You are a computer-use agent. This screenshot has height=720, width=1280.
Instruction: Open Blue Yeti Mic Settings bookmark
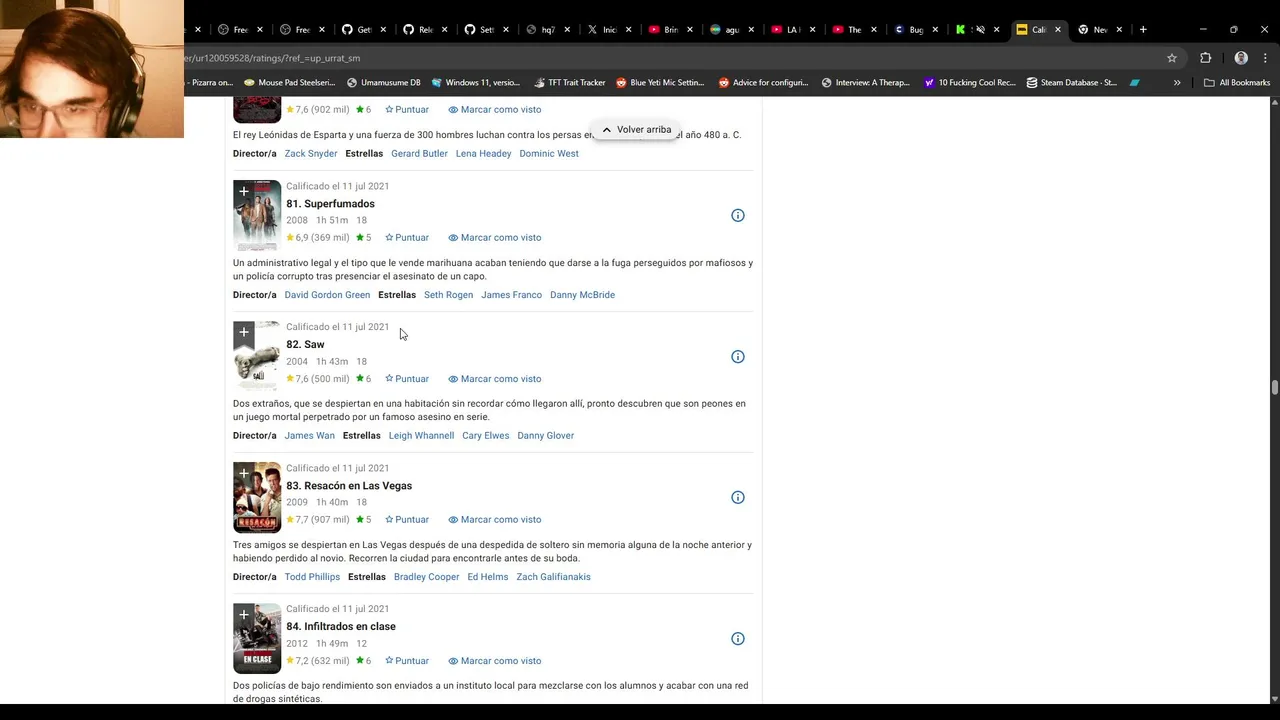pos(660,83)
